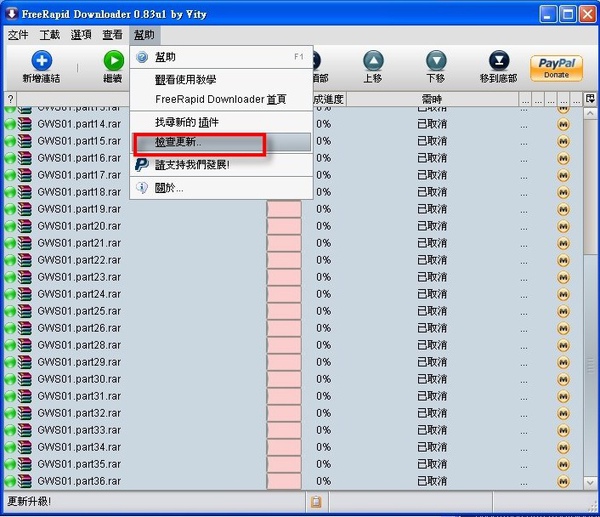Click the 下移 move down toolbar icon
The width and height of the screenshot is (600, 517).
pyautogui.click(x=435, y=61)
